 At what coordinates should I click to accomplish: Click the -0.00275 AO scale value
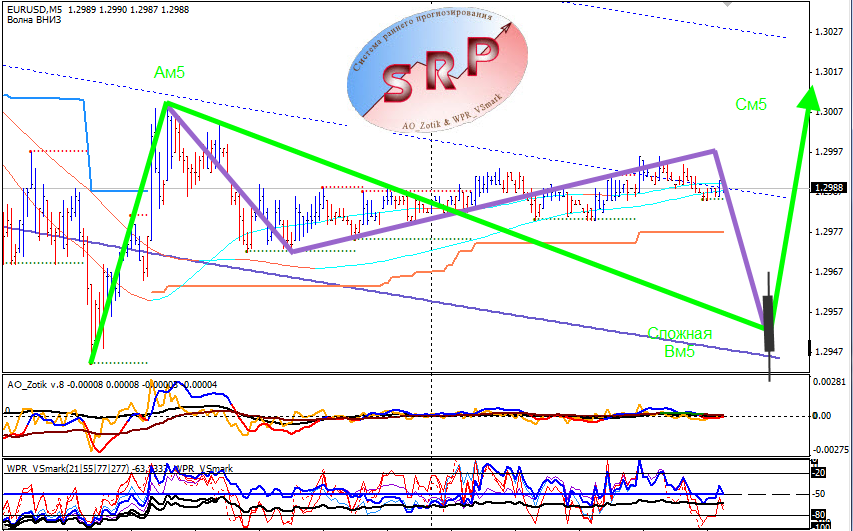(831, 450)
